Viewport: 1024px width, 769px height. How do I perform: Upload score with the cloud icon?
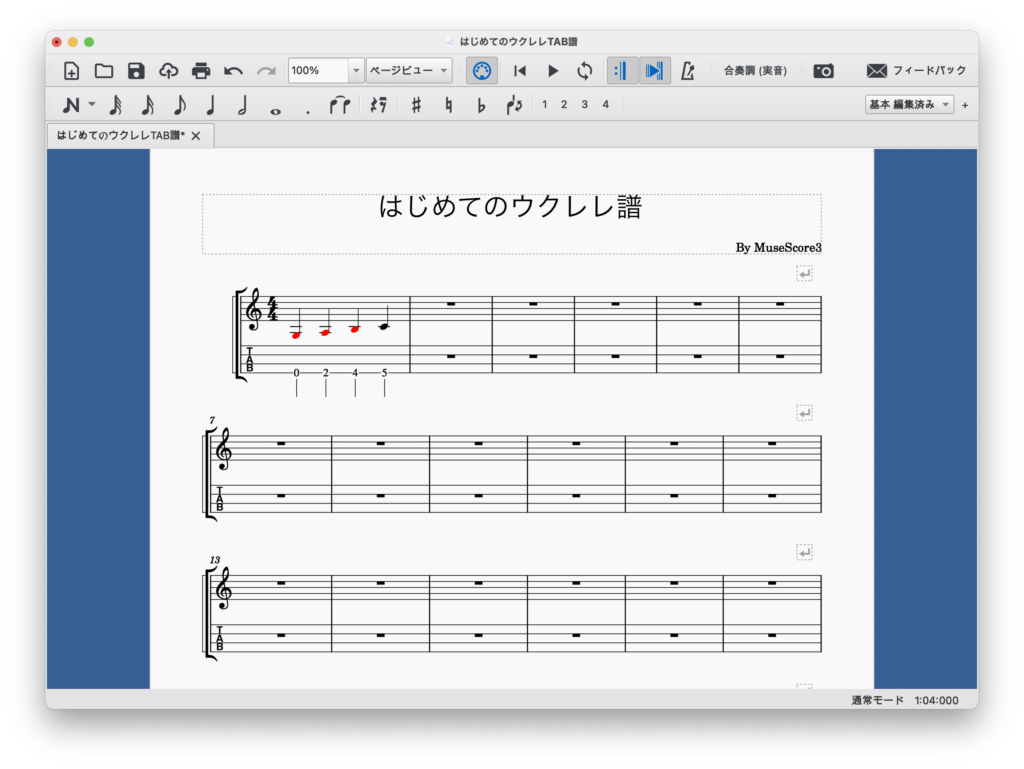169,71
